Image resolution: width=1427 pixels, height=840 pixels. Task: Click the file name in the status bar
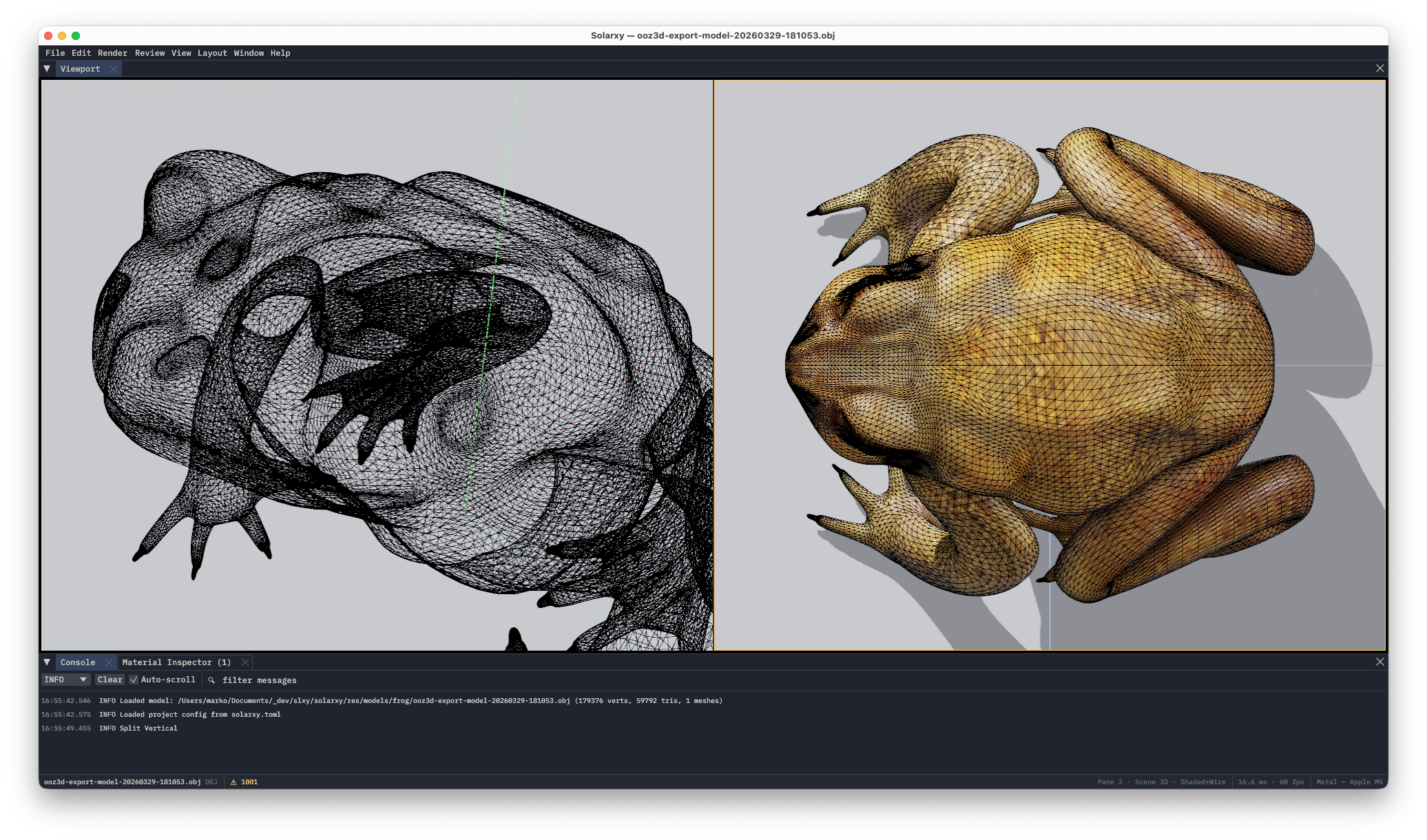(x=122, y=782)
